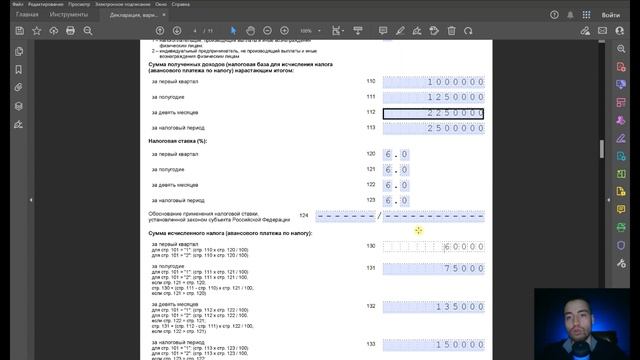Screen dimensions: 640x360
Task: Activate the selection arrow tool
Action: click(x=233, y=31)
